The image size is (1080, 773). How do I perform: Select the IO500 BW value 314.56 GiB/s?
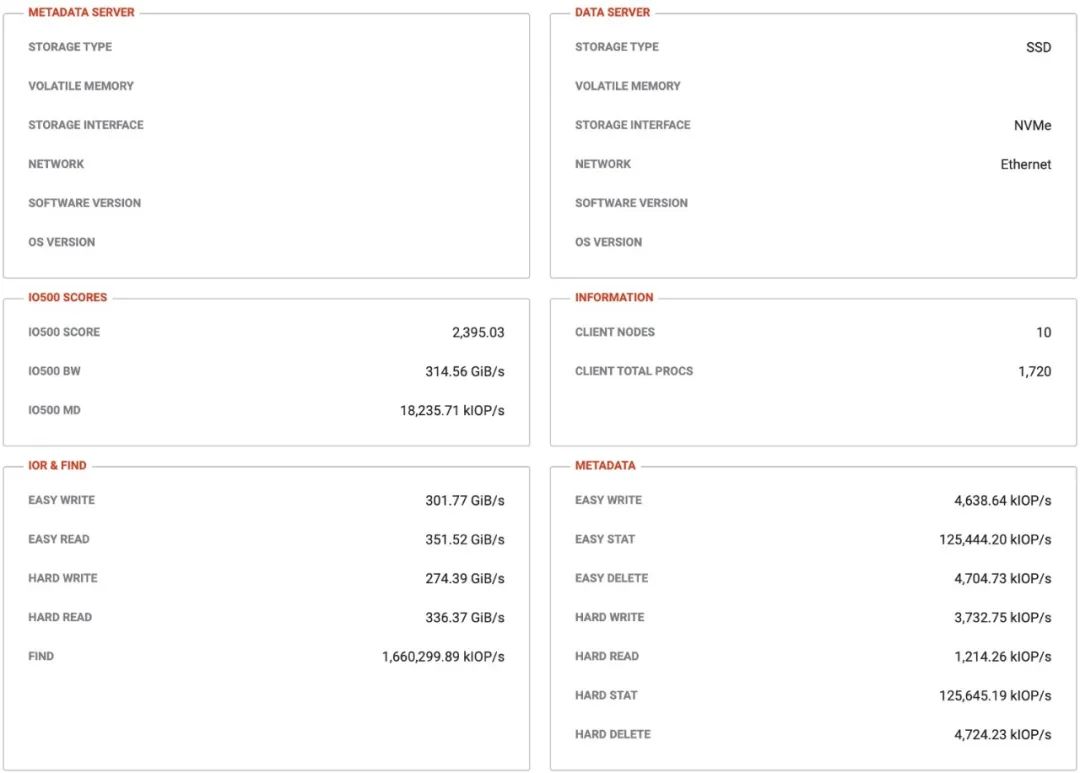464,372
